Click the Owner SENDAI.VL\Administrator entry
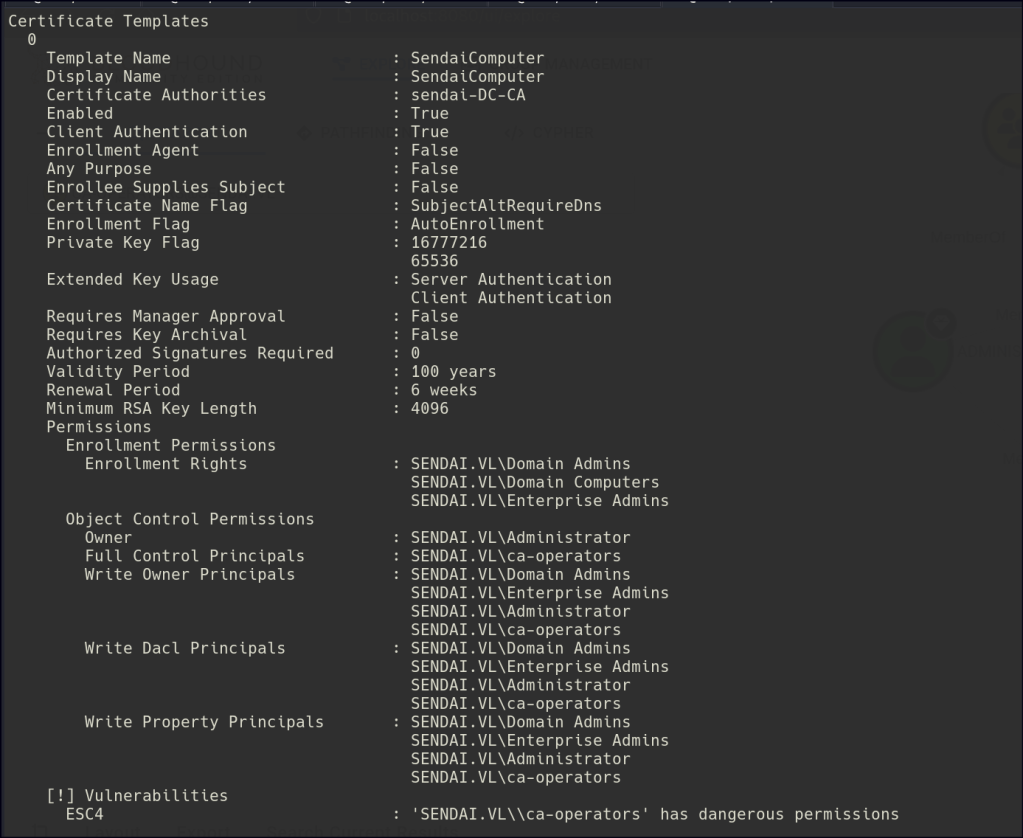 tap(520, 537)
